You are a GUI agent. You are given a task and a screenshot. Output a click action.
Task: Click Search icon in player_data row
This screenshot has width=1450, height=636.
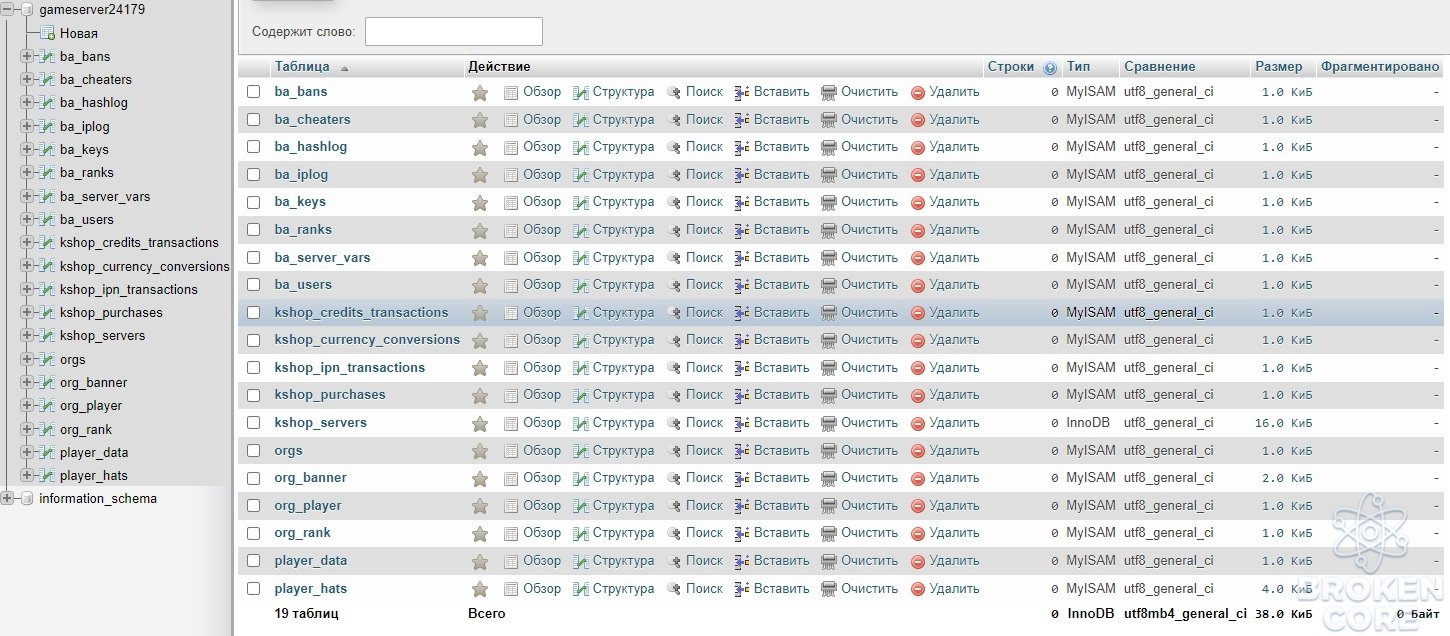[674, 561]
